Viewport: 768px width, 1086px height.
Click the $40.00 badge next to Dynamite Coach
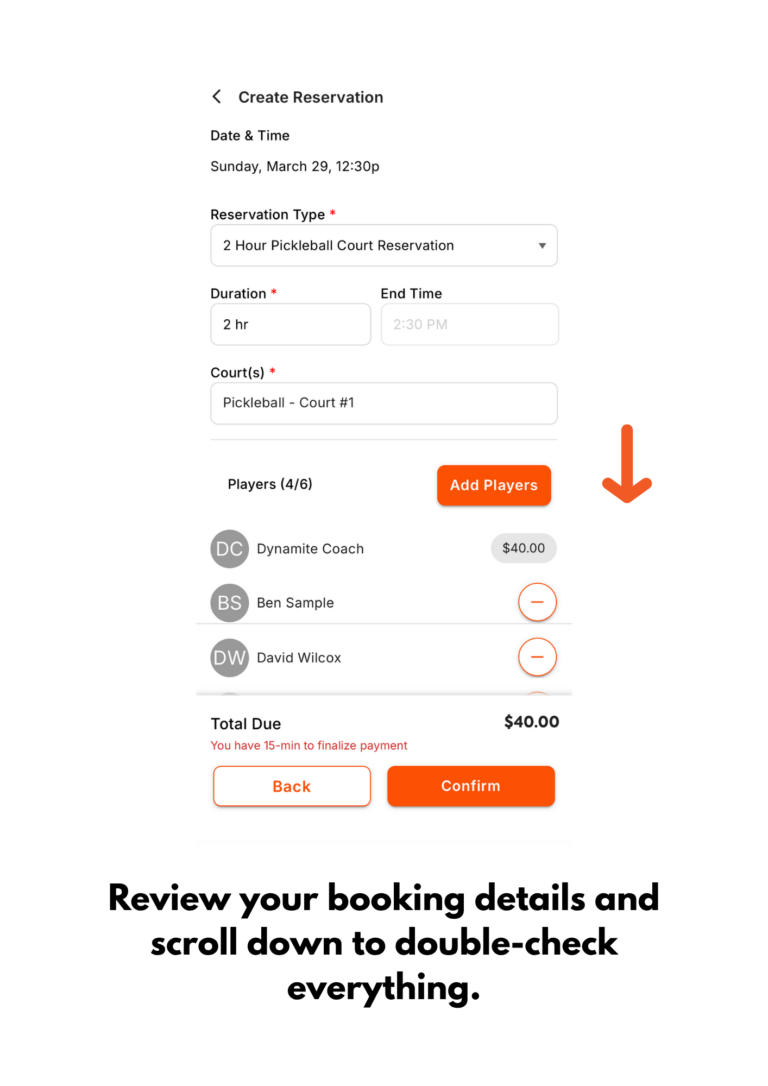[523, 548]
